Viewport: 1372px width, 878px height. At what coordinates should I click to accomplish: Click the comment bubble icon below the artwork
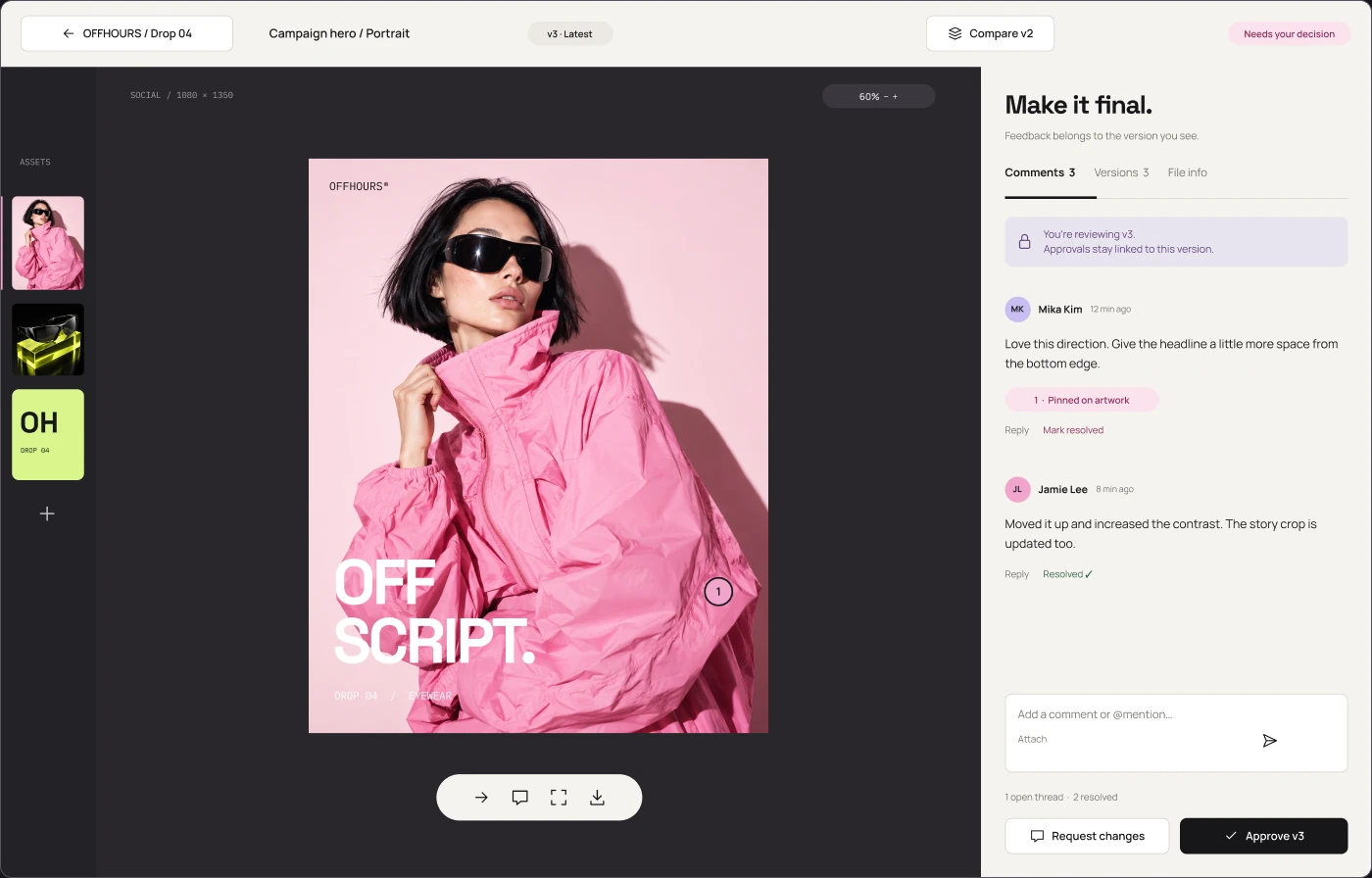click(x=520, y=798)
